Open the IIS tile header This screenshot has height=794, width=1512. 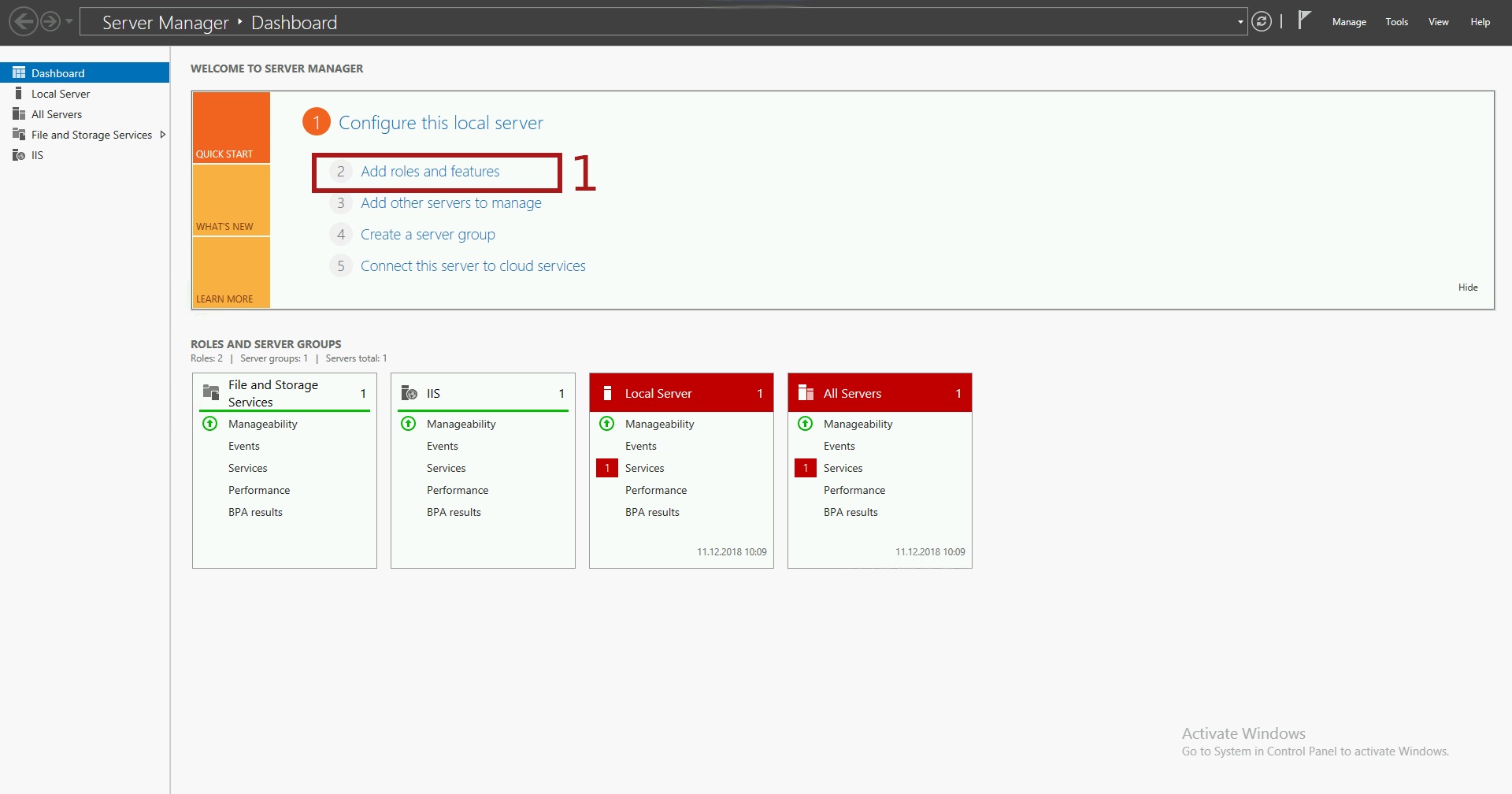pos(483,393)
